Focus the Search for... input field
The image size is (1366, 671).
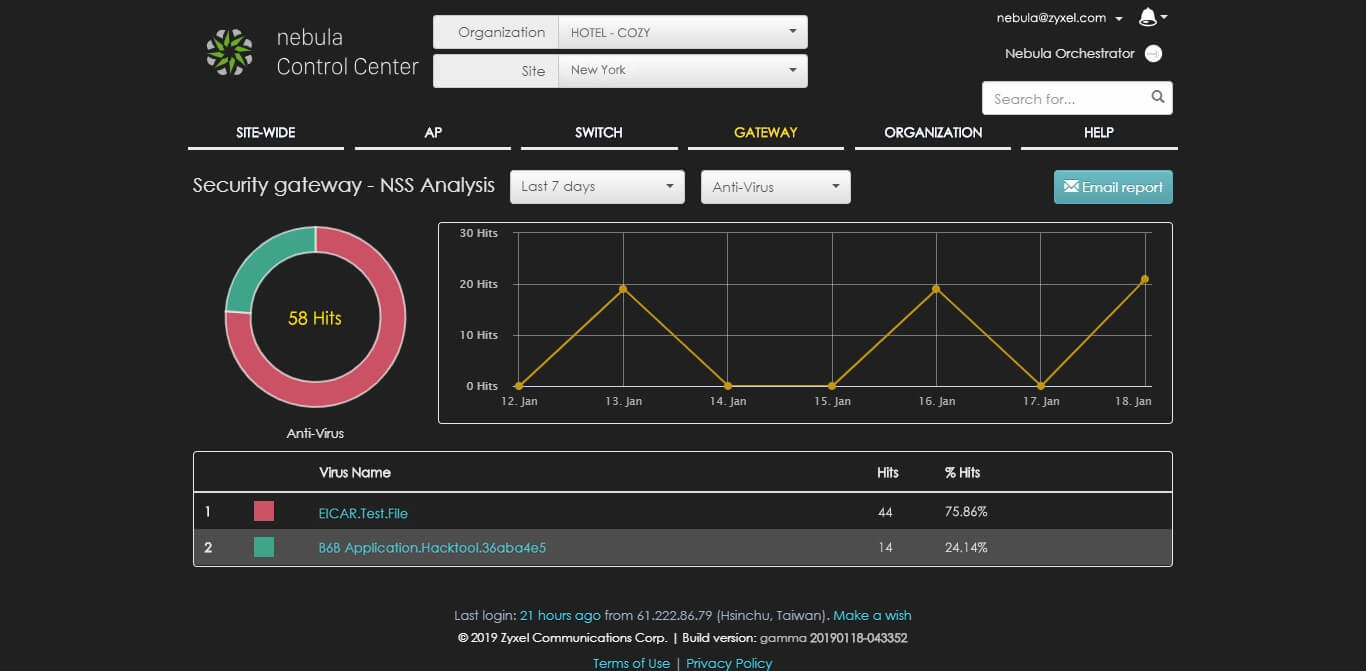(x=1066, y=99)
